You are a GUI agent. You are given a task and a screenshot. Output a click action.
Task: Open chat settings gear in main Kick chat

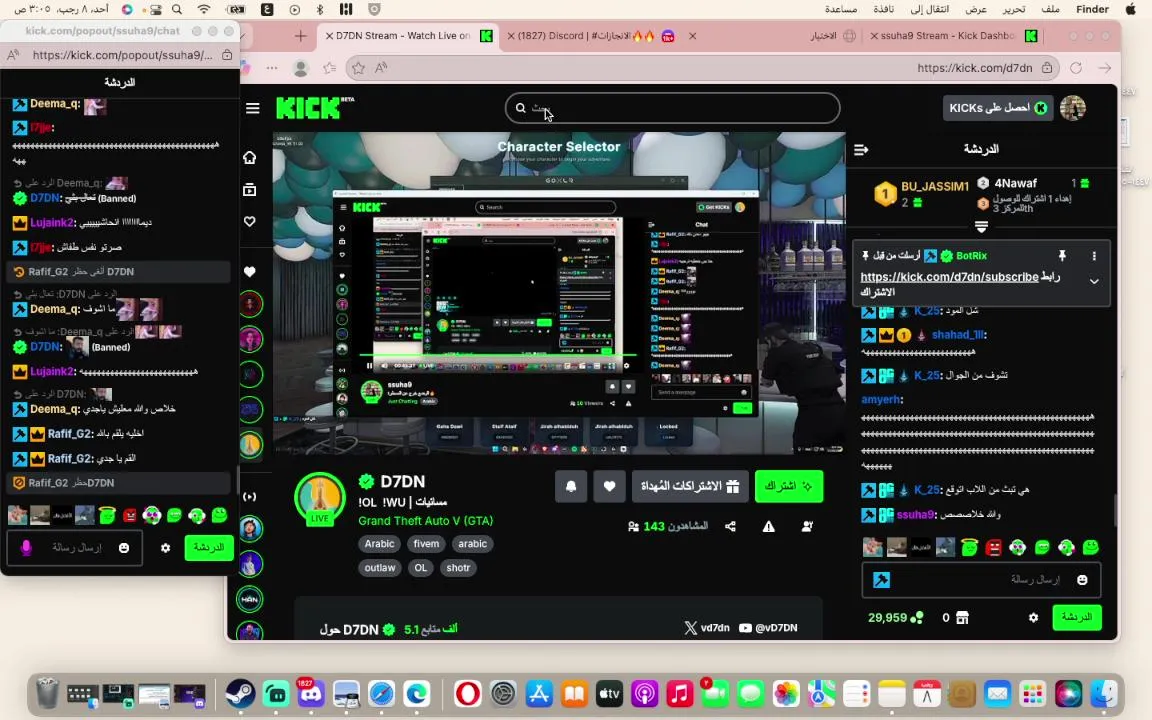(1034, 618)
